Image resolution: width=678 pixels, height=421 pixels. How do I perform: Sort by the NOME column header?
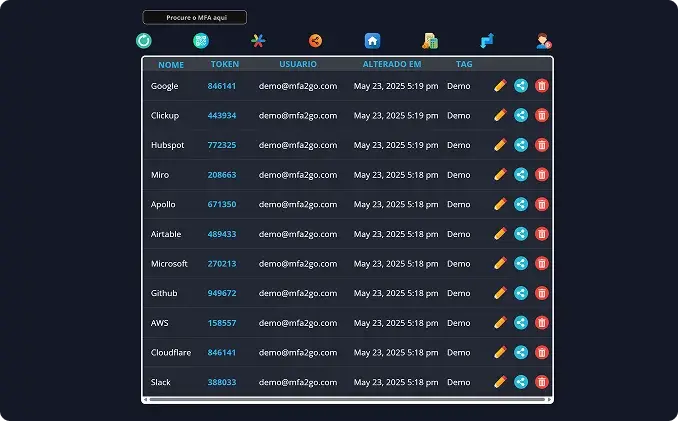(171, 65)
